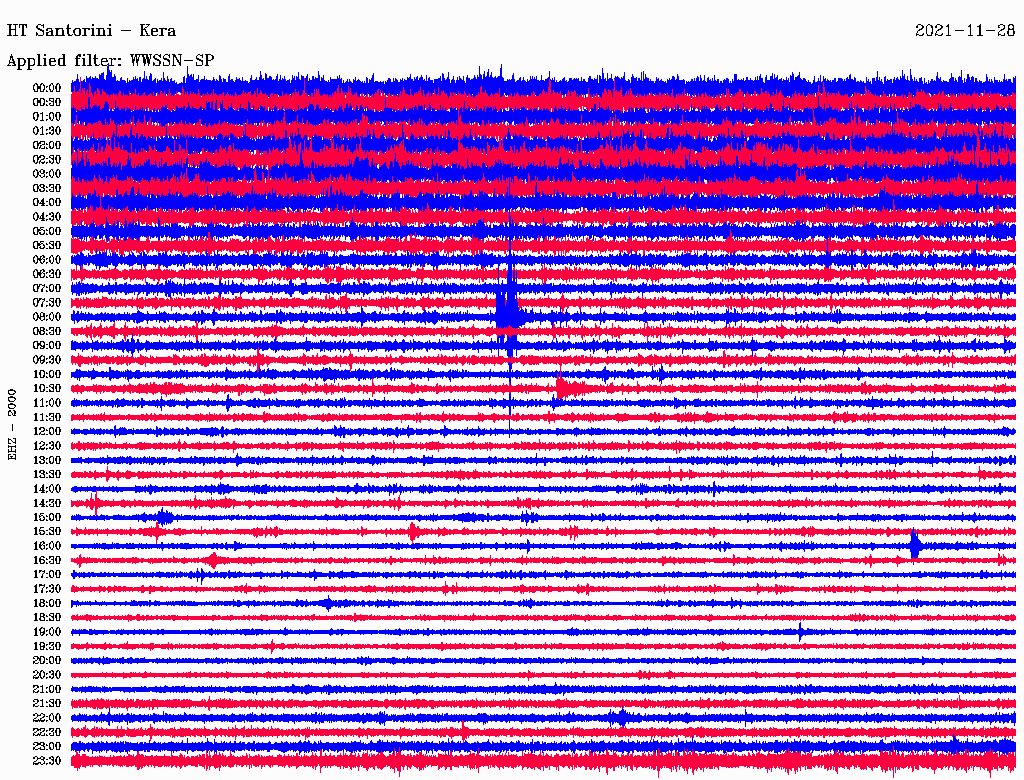Select the 11:30 time label
The height and width of the screenshot is (780, 1024).
[47, 417]
